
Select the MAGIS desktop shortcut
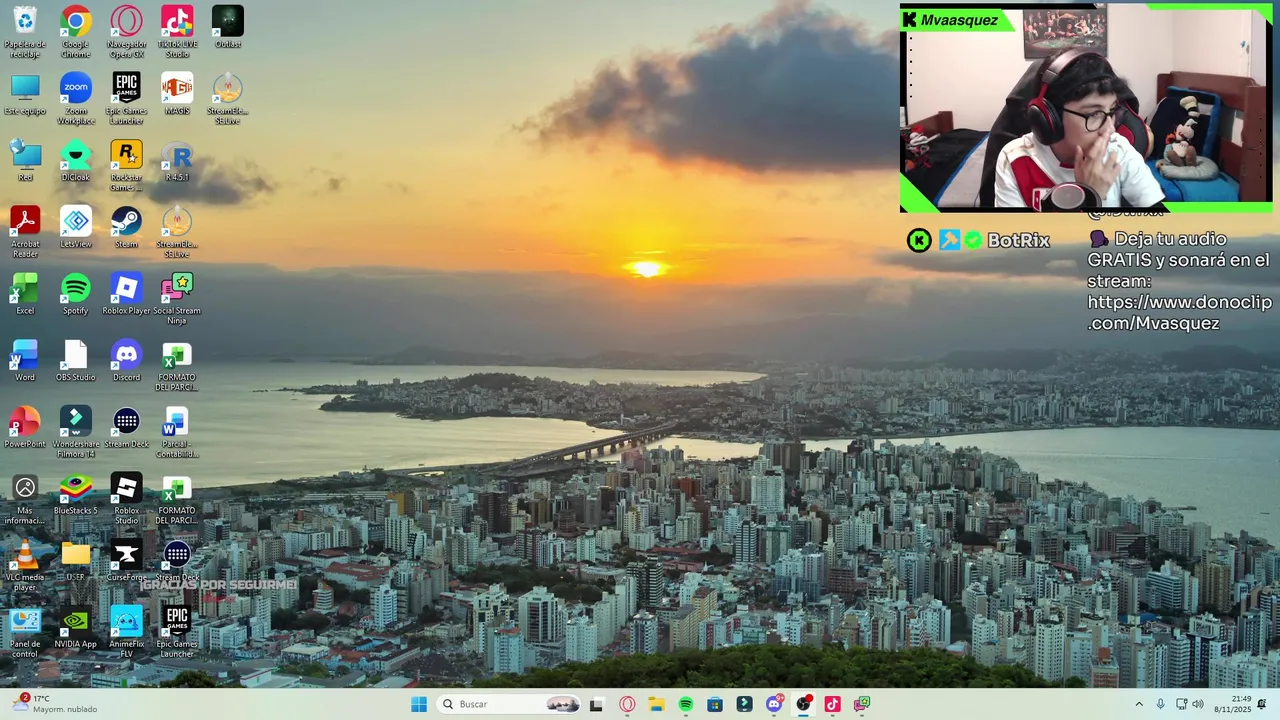pos(177,94)
